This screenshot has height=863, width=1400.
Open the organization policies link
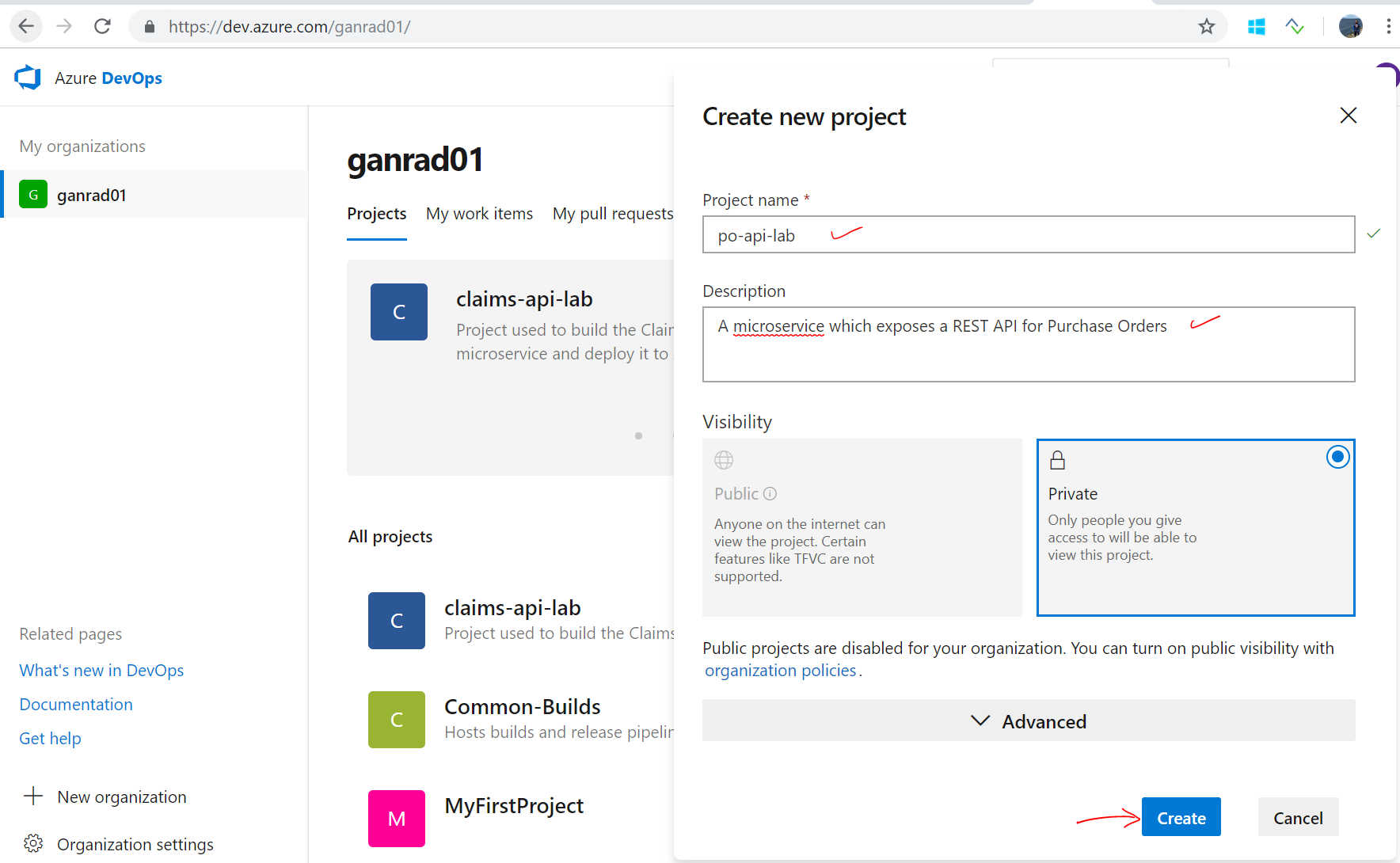(x=781, y=671)
